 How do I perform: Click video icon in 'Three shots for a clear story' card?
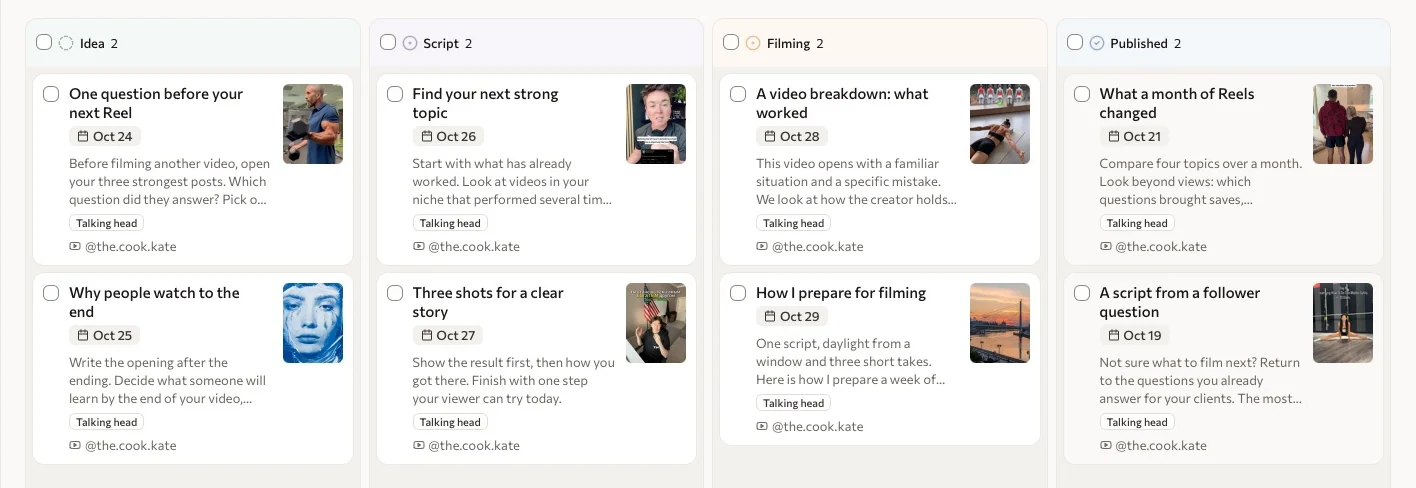pos(419,445)
